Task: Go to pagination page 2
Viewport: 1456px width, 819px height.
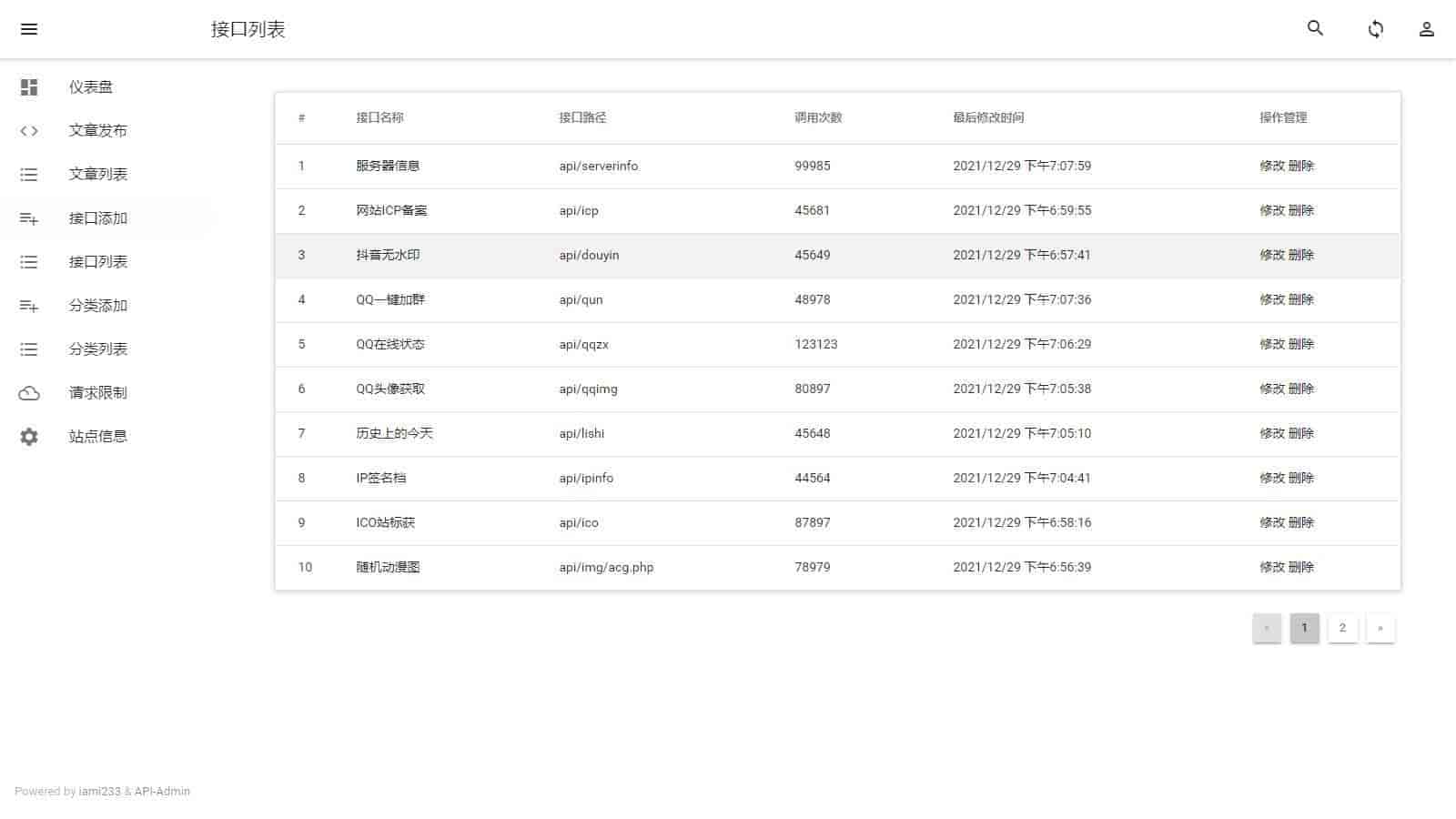Action: tap(1342, 628)
